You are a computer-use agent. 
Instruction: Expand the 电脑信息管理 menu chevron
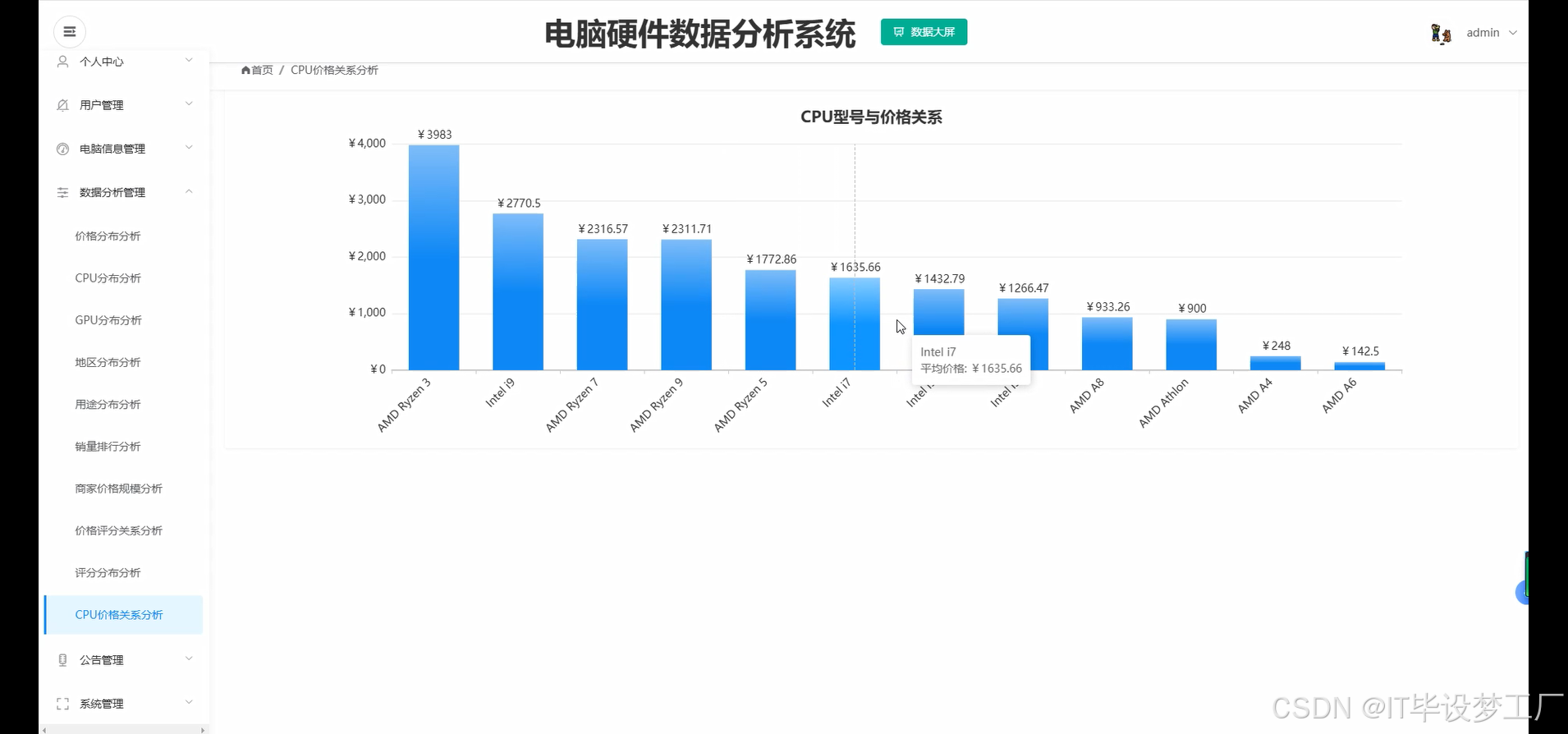tap(189, 148)
